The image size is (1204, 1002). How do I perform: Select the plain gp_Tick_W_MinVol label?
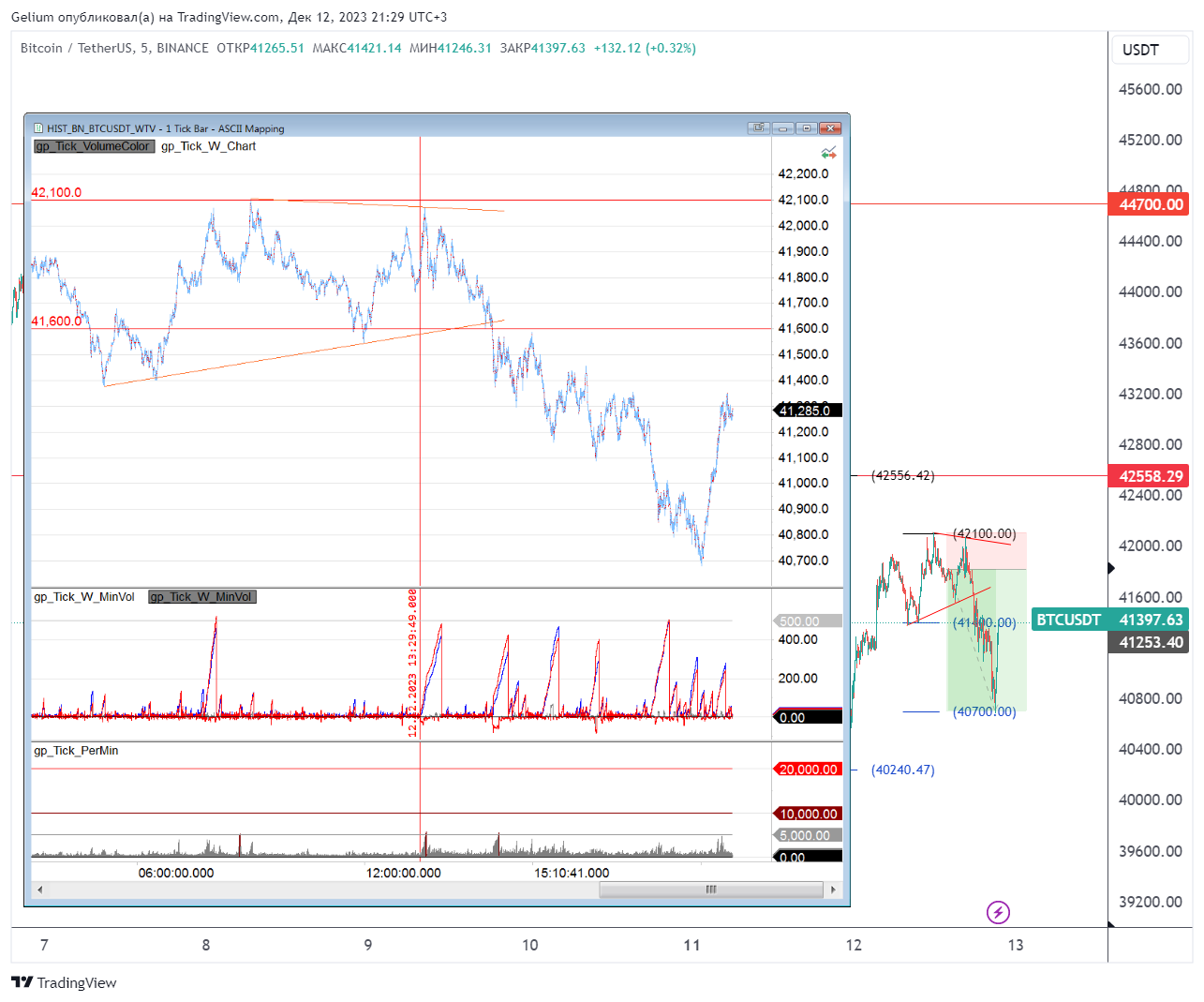pos(84,597)
